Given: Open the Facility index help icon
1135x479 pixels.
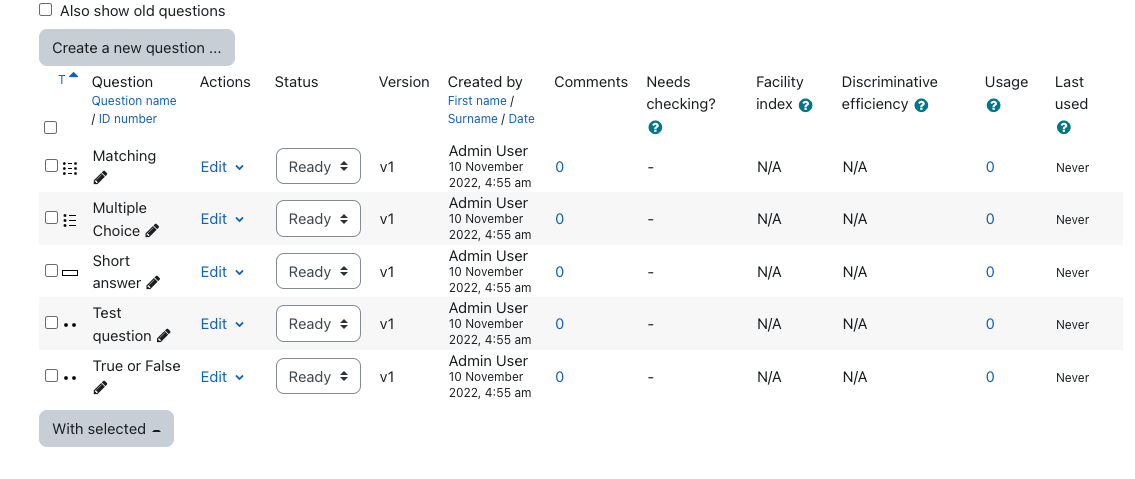Looking at the screenshot, I should click(x=806, y=106).
